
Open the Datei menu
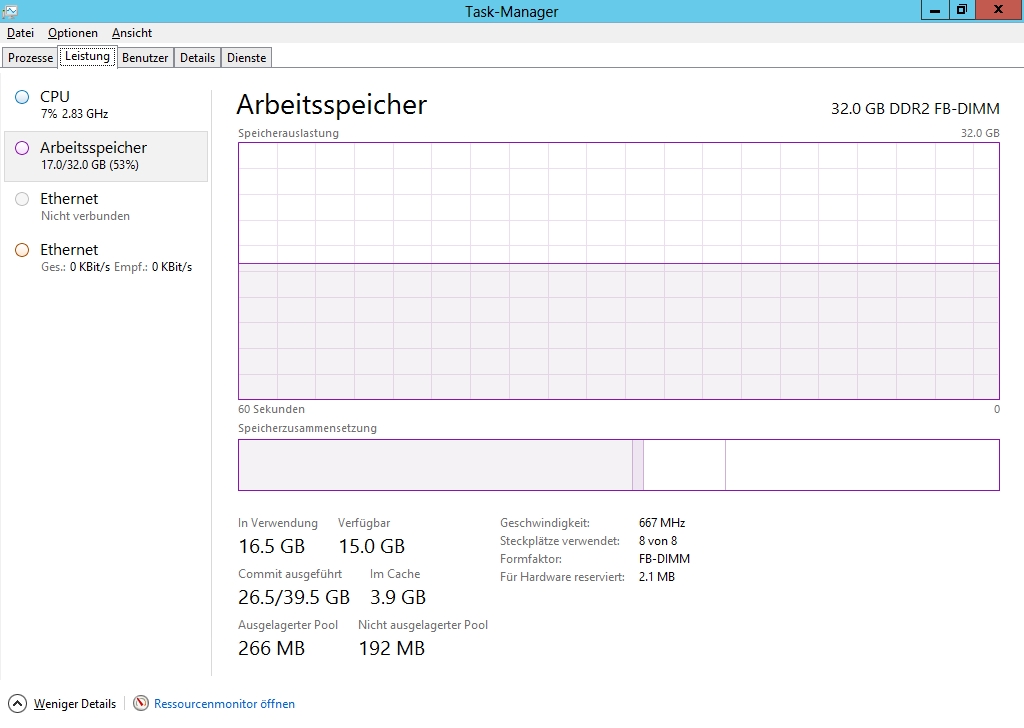point(20,33)
